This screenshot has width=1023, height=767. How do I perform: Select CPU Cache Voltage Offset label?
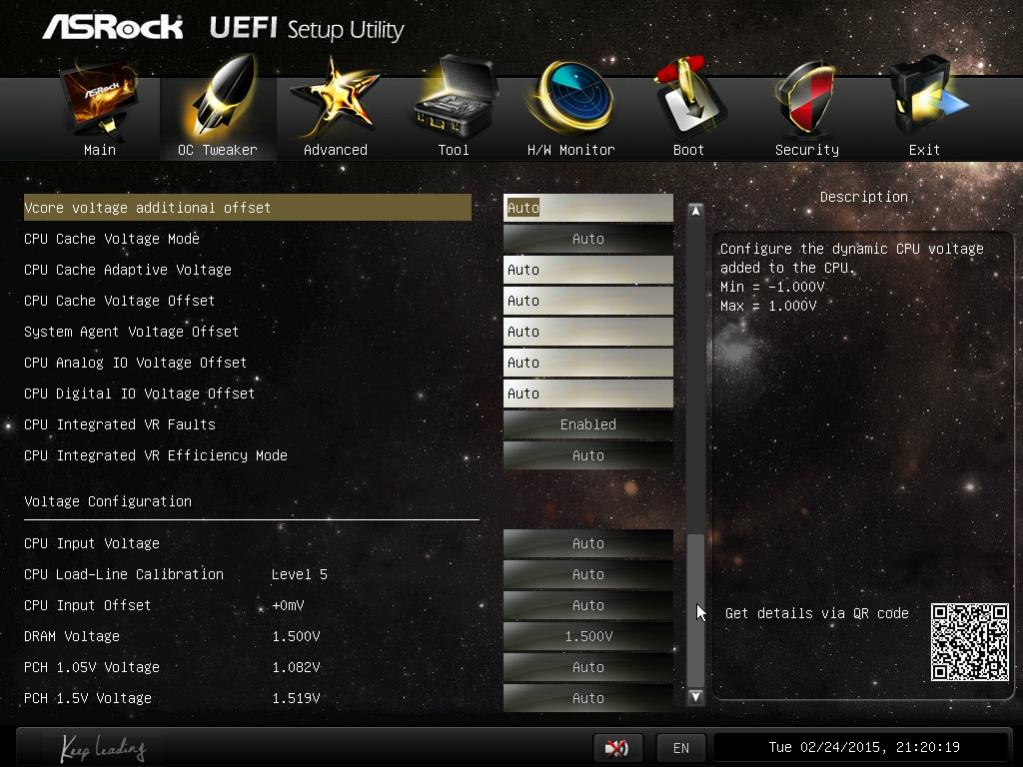coord(119,301)
